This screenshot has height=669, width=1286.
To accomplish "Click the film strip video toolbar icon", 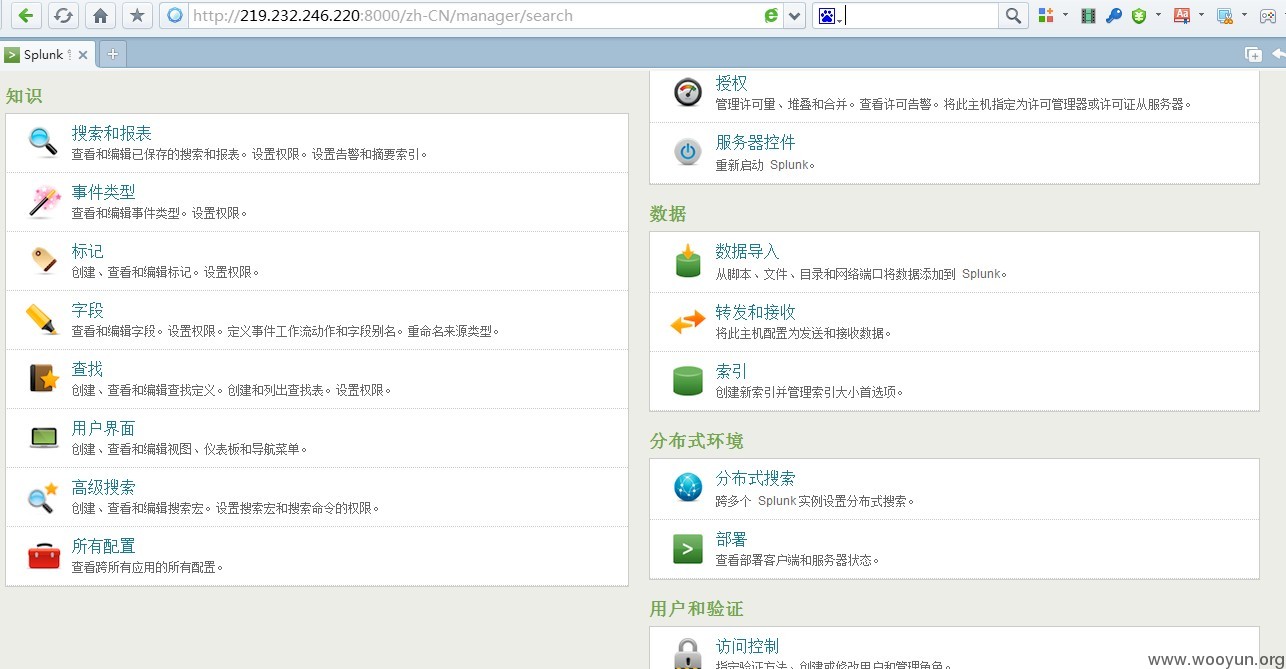I will [x=1088, y=15].
